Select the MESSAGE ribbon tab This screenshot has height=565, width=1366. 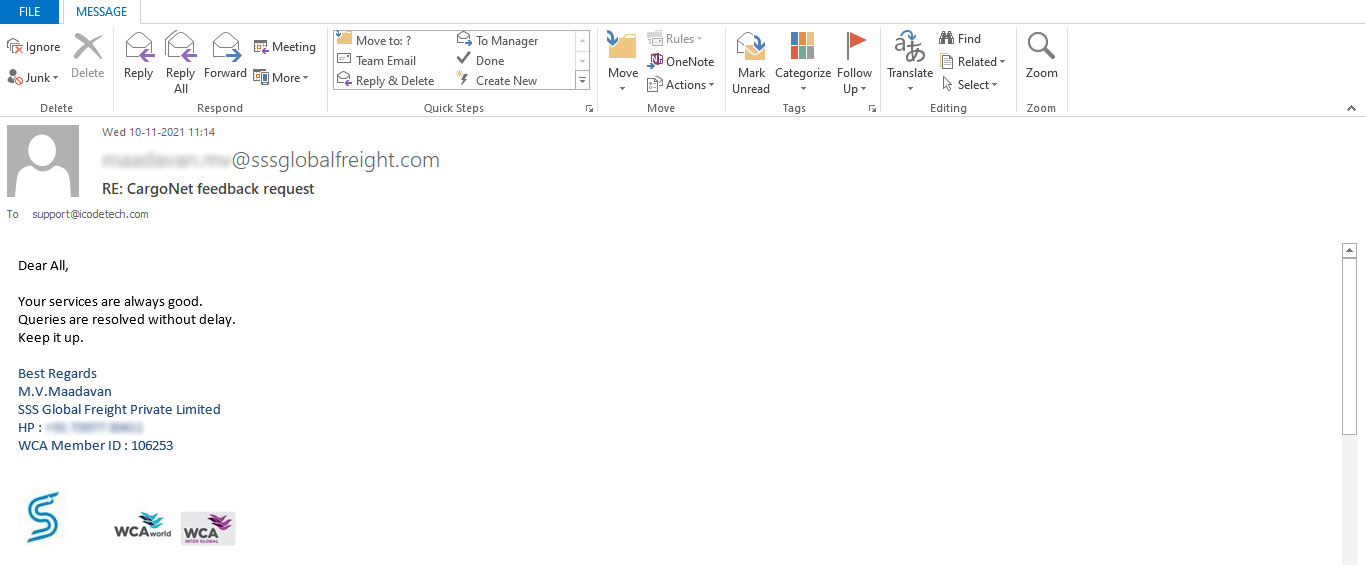coord(102,12)
